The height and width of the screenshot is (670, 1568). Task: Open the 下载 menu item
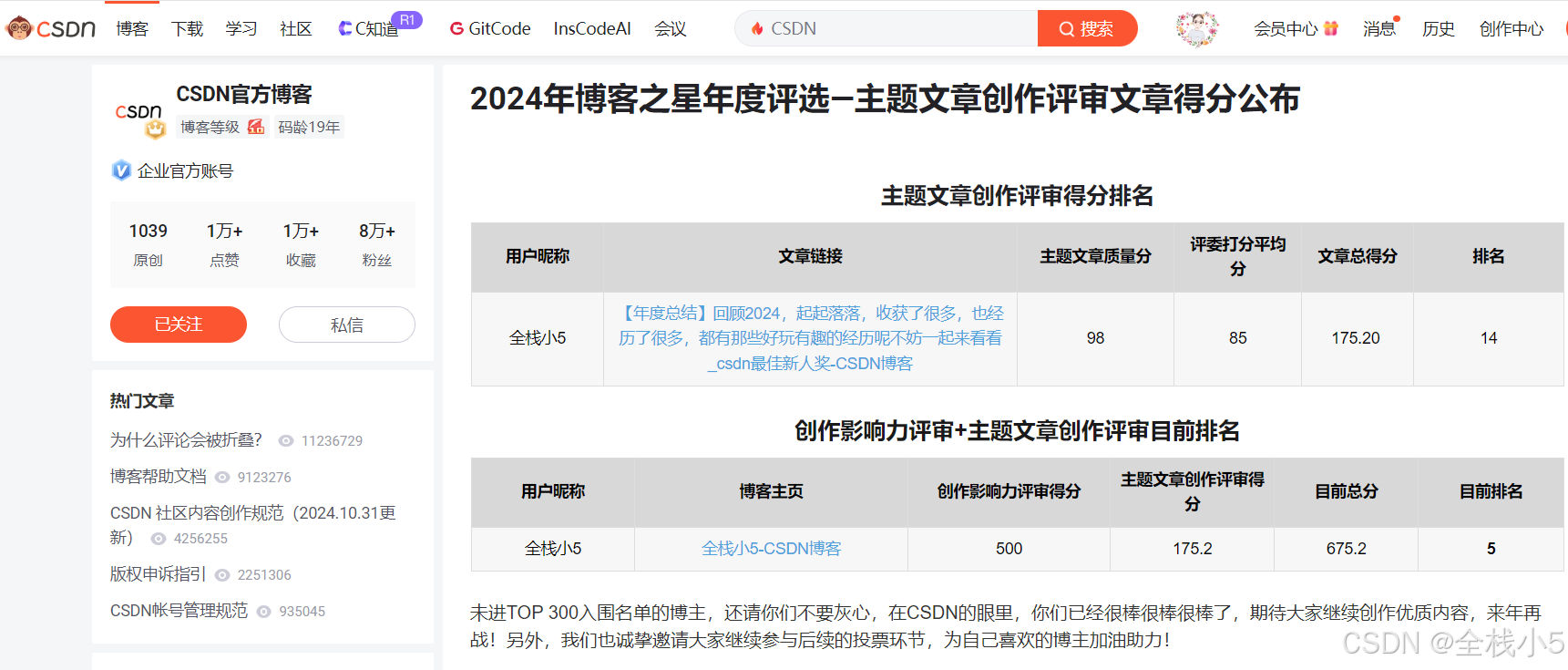187,29
